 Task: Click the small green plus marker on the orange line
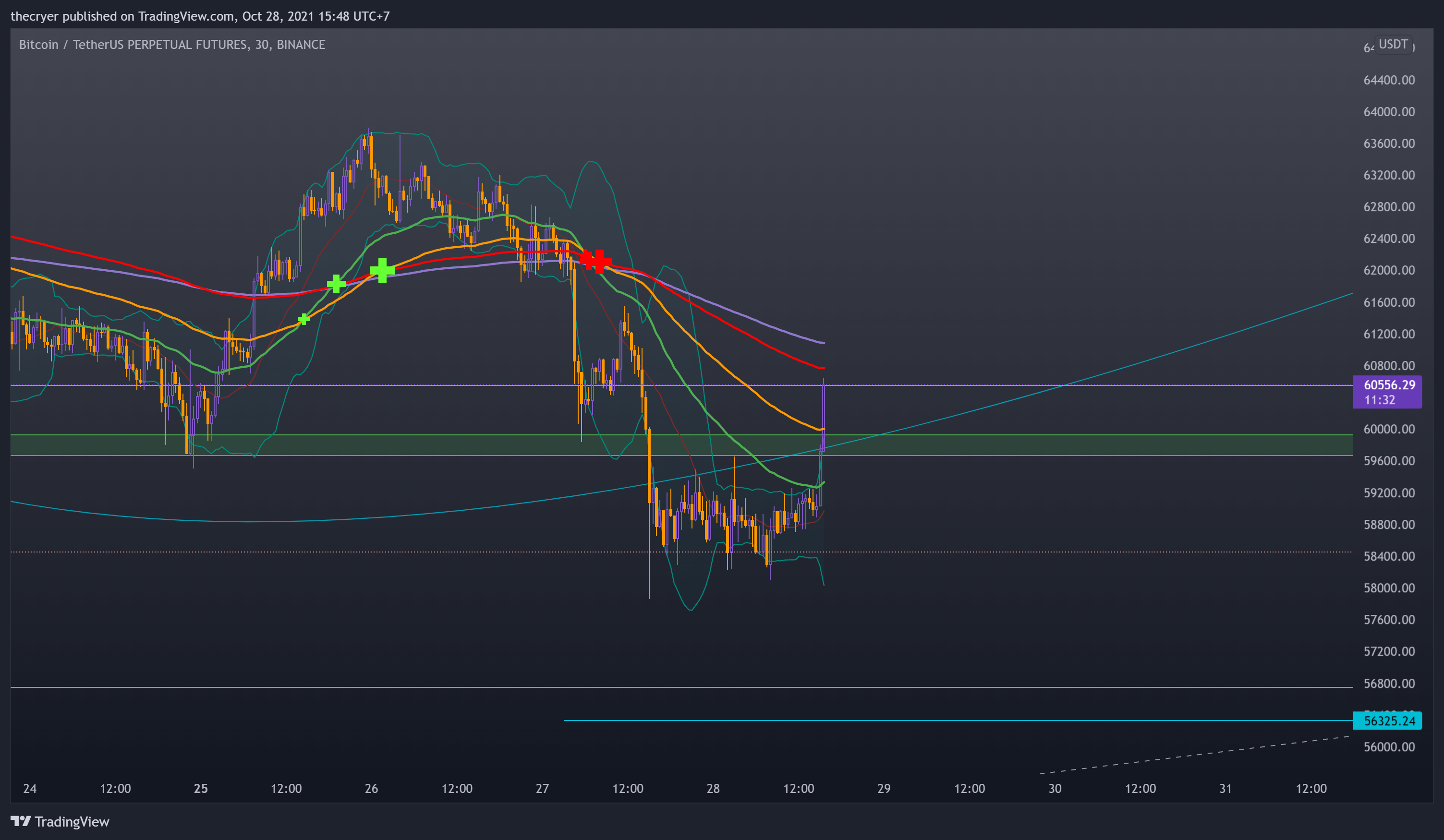coord(303,319)
